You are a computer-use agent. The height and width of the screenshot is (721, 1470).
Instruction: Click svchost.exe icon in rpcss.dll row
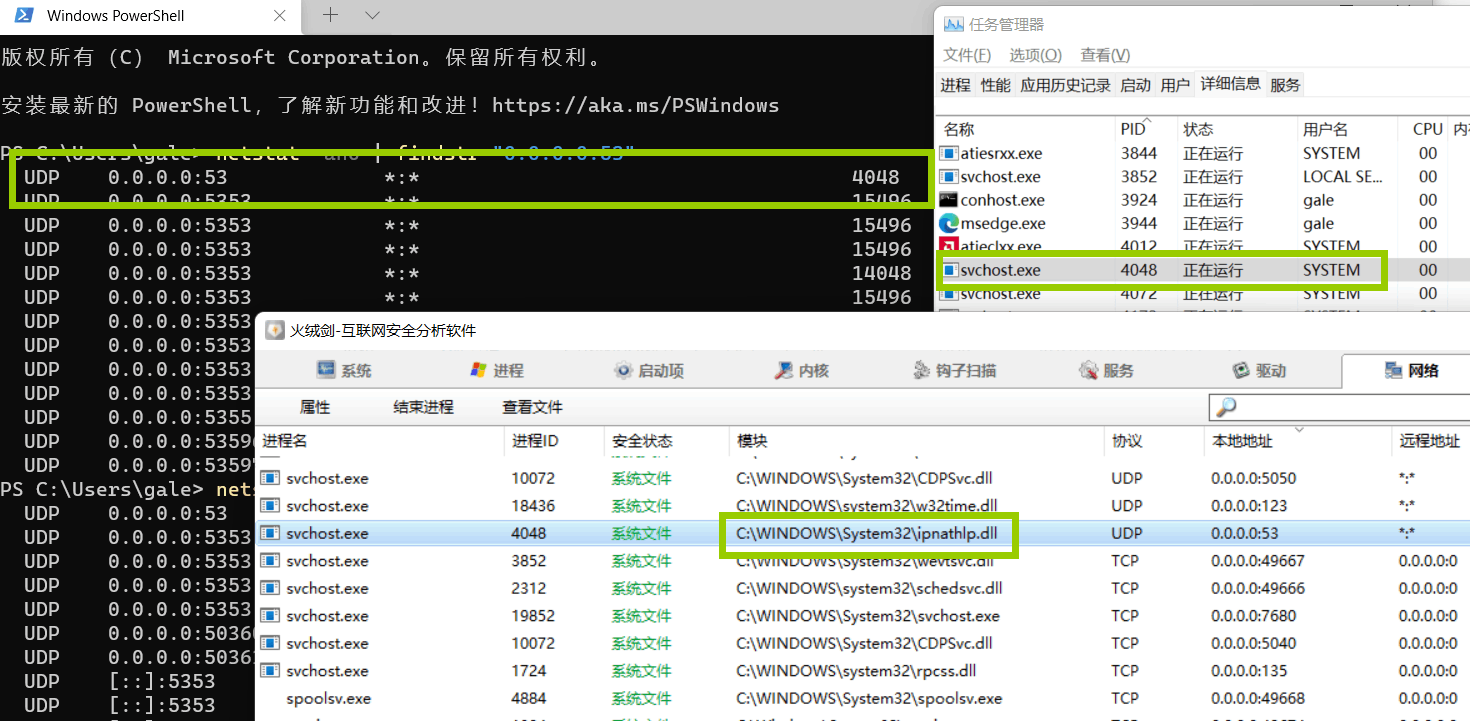[270, 671]
